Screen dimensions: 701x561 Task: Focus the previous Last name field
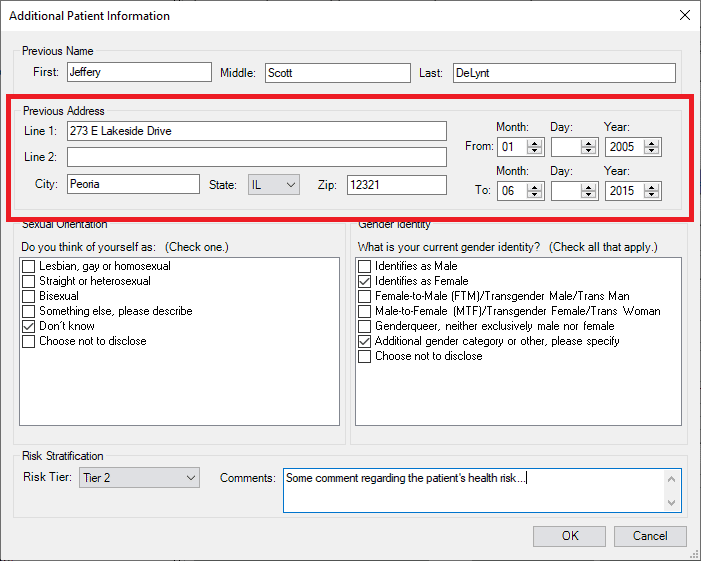562,73
